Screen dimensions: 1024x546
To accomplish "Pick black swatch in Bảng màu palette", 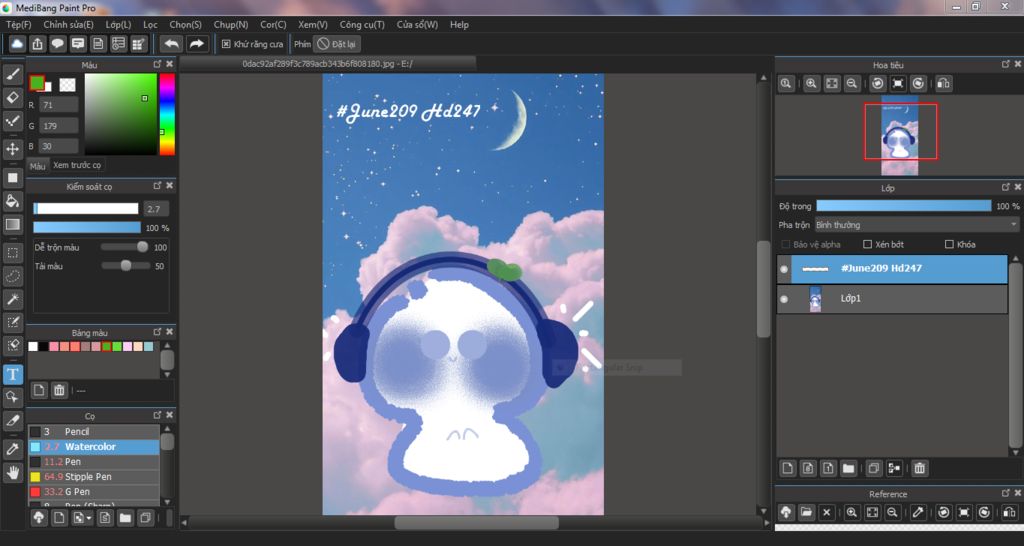I will point(43,347).
